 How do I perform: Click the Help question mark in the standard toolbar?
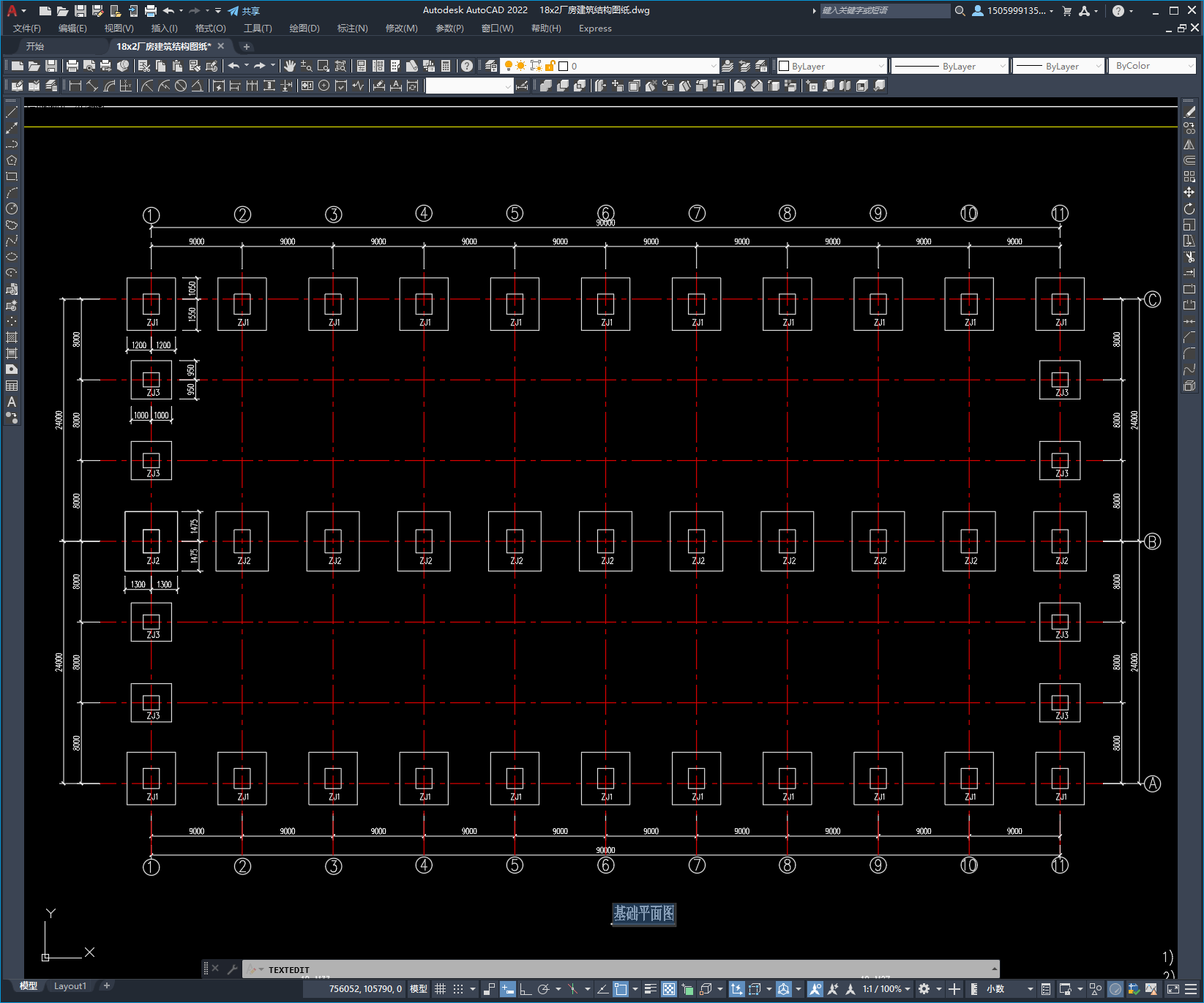(x=467, y=66)
